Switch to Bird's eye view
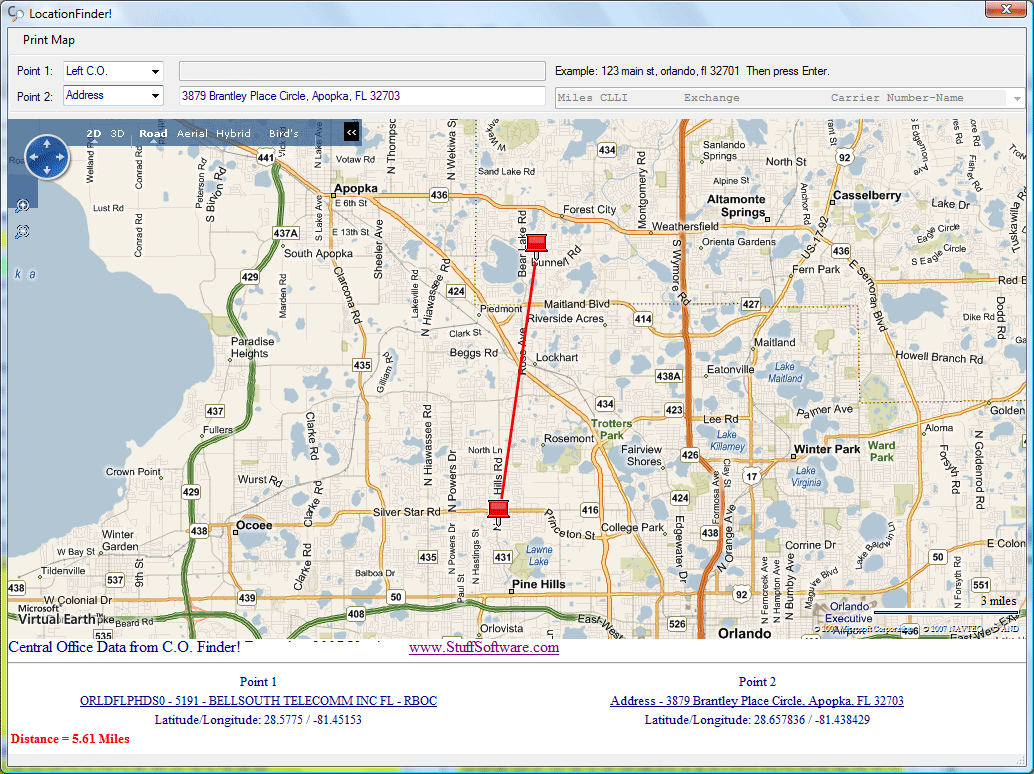Screen dimensions: 1034x774 tap(284, 133)
